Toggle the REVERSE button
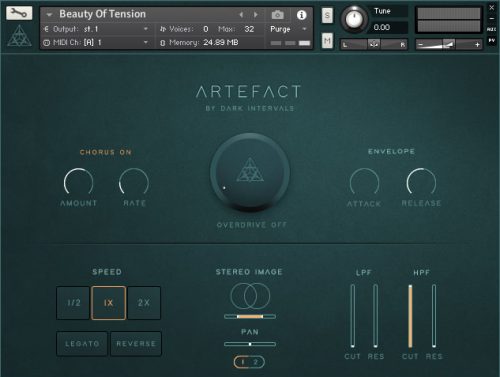Image resolution: width=500 pixels, height=377 pixels. pyautogui.click(x=136, y=344)
